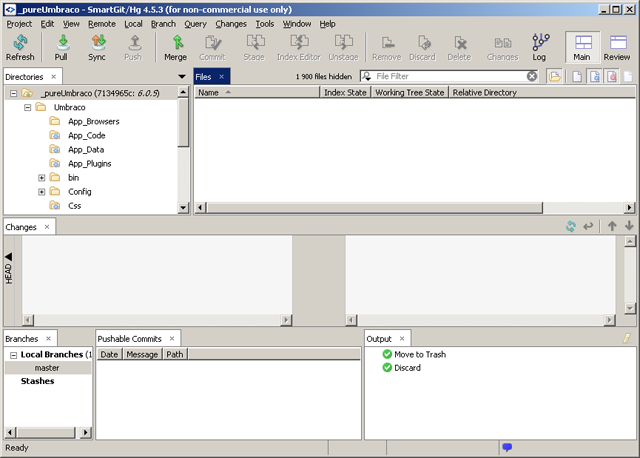The image size is (640, 458).
Task: Click the Sync toolbar icon
Action: (97, 42)
